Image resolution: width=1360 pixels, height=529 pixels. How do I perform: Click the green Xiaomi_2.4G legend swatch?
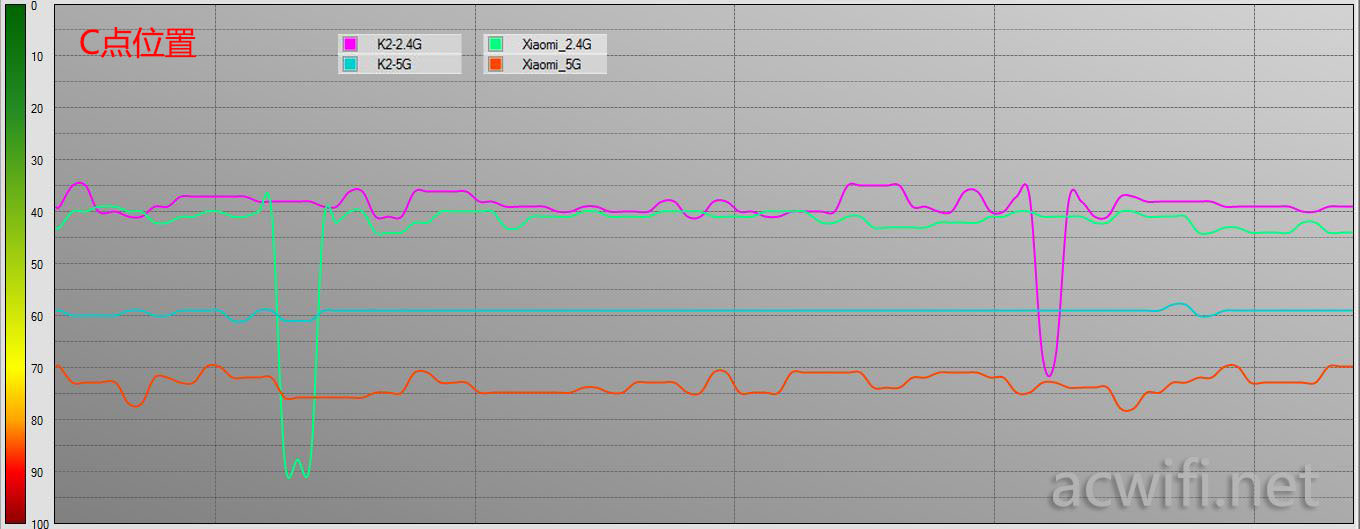point(495,44)
